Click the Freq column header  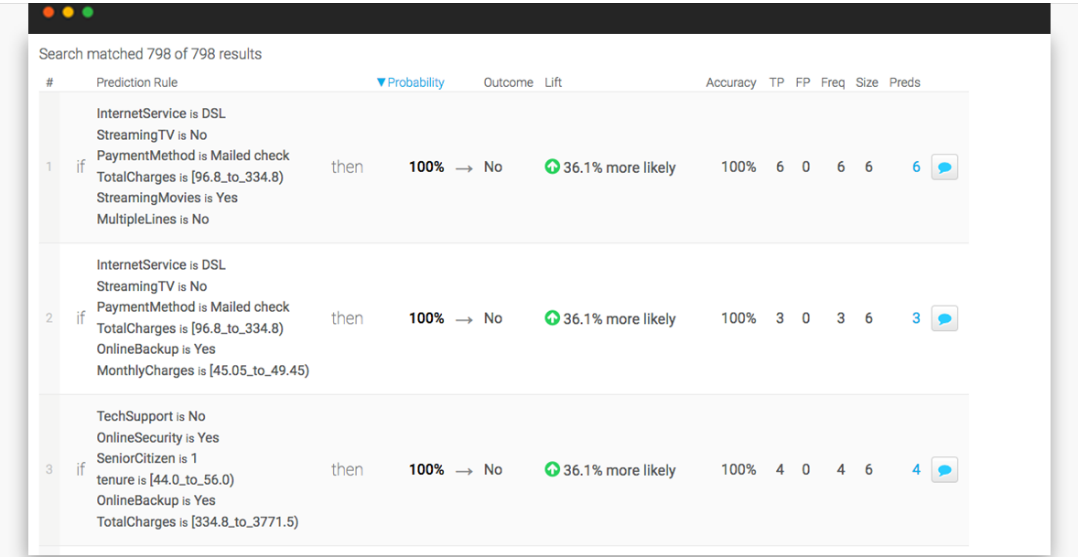[x=833, y=83]
